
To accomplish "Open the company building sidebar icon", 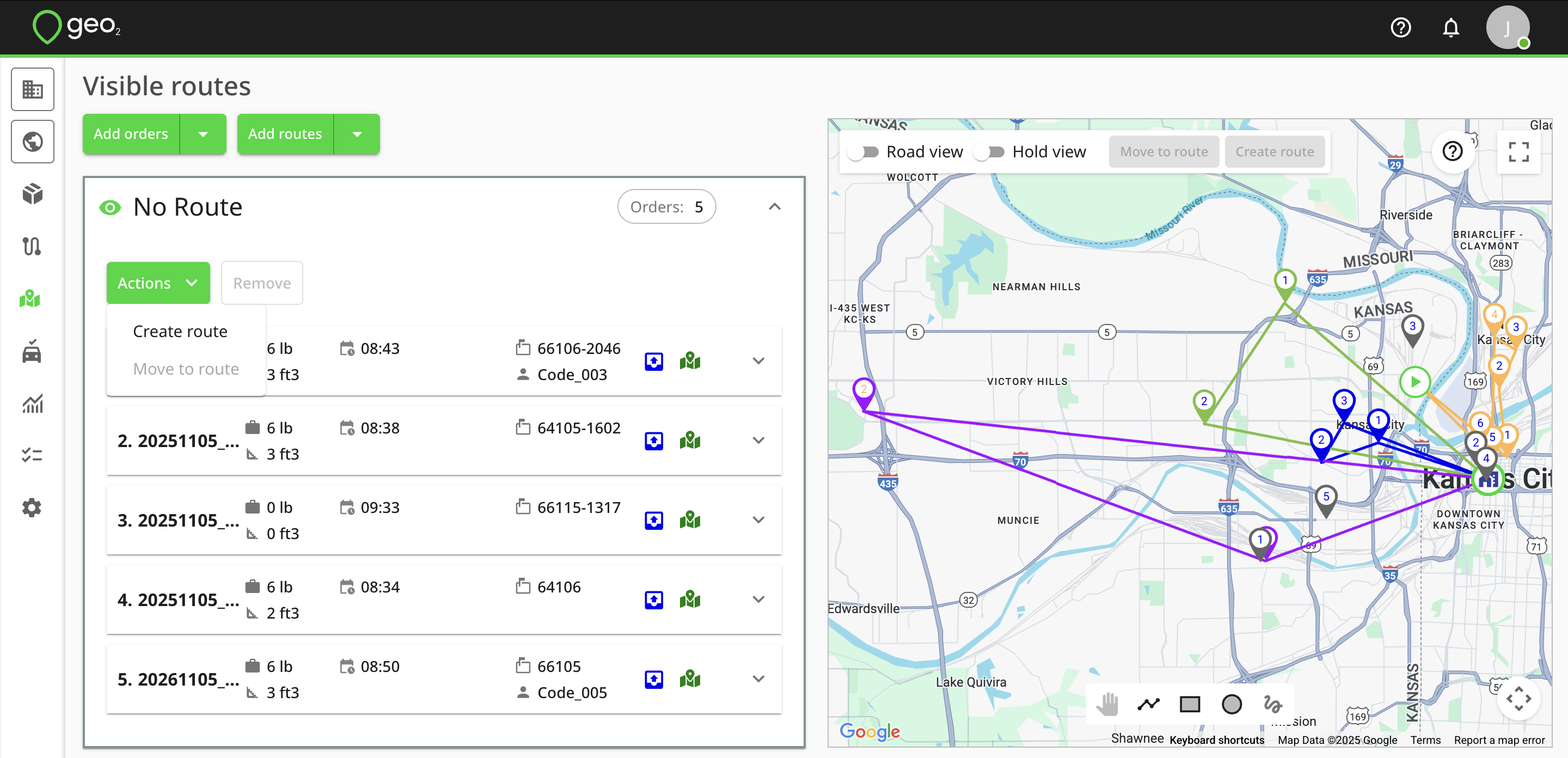I will click(32, 89).
